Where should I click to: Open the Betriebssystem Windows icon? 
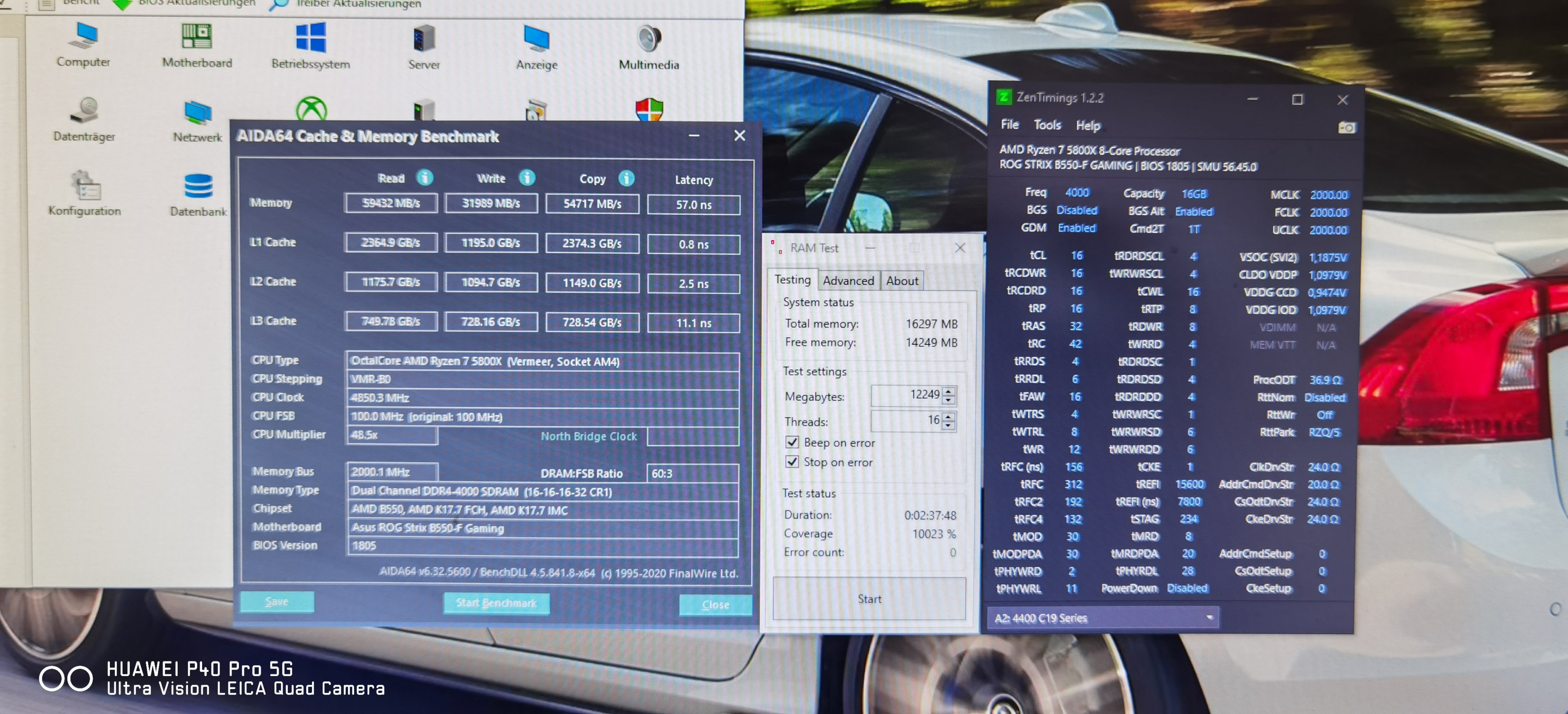(x=310, y=38)
